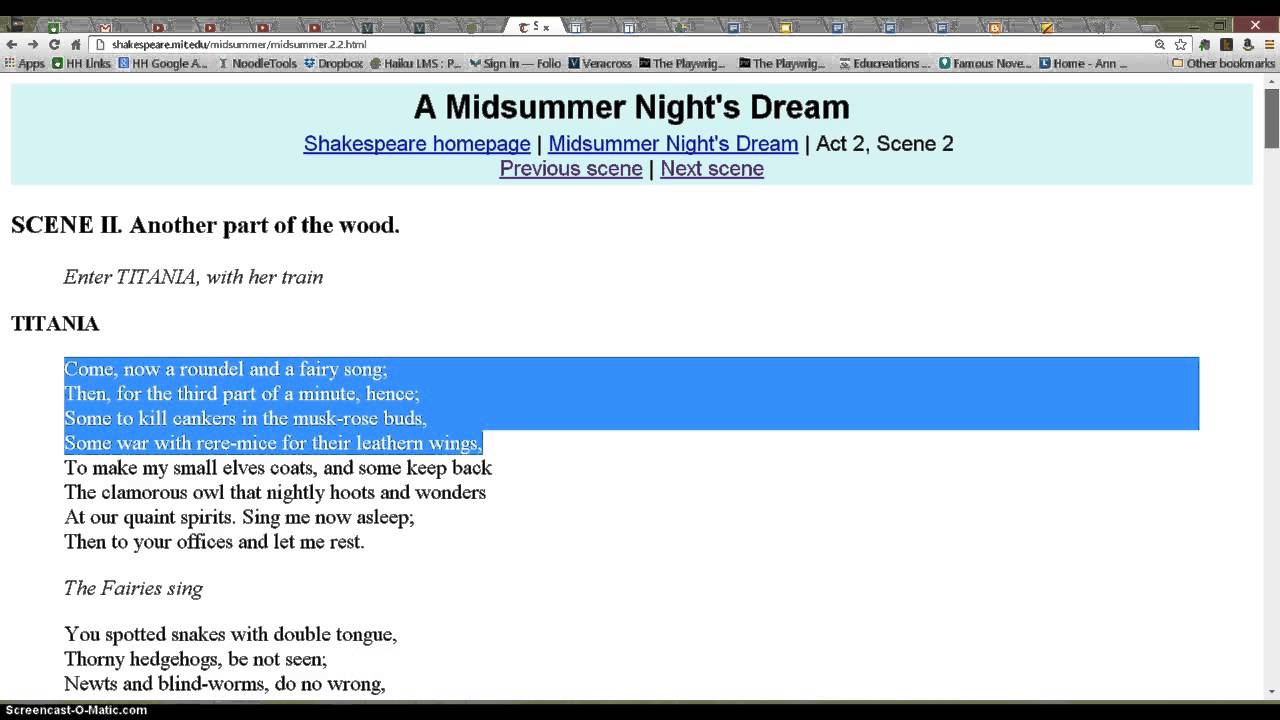This screenshot has height=720, width=1280.
Task: Click 'Some war with rere-mice for their leathern wings,'
Action: click(x=273, y=443)
